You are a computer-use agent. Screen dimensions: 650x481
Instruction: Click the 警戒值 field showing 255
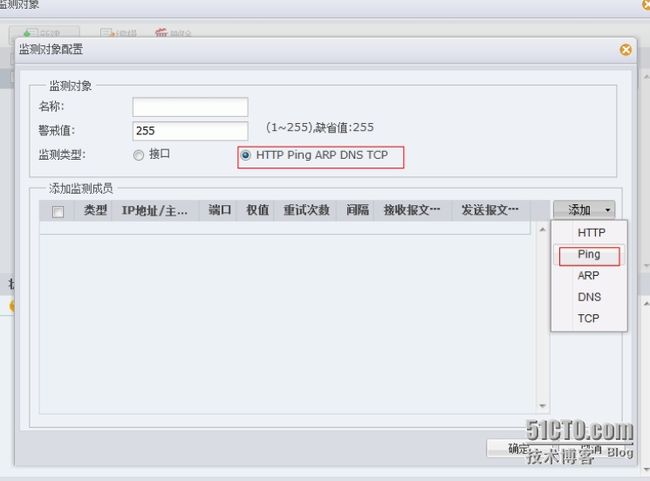coord(190,131)
